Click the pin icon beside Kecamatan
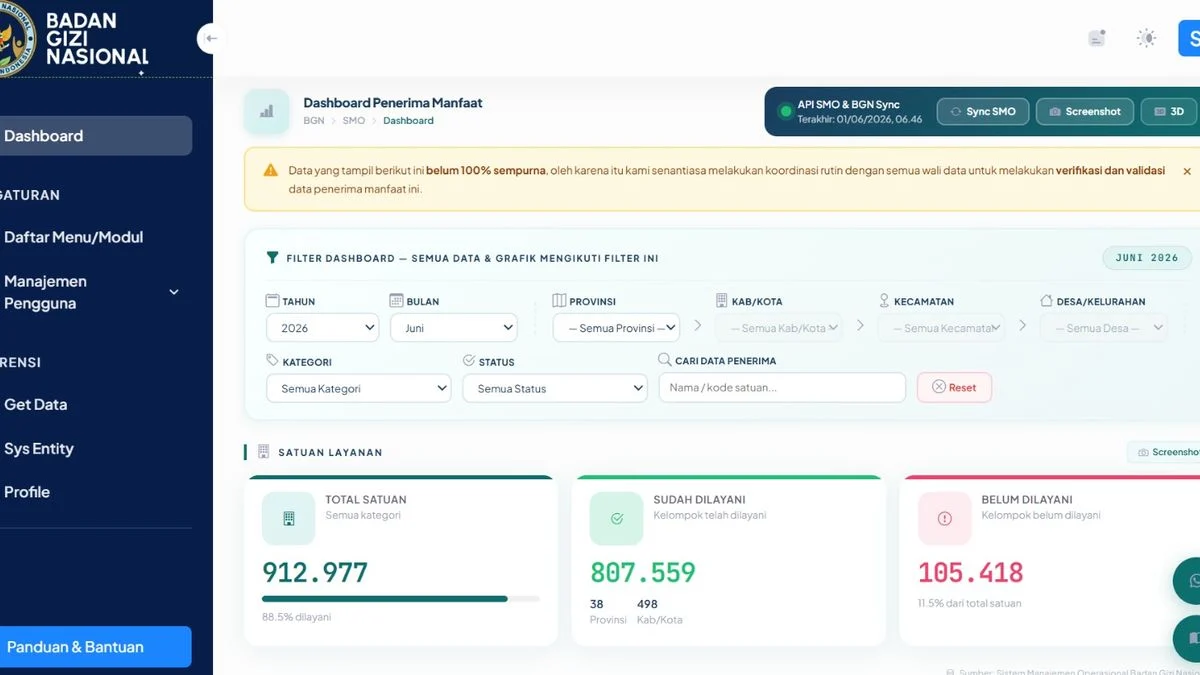This screenshot has width=1200, height=675. [x=884, y=300]
